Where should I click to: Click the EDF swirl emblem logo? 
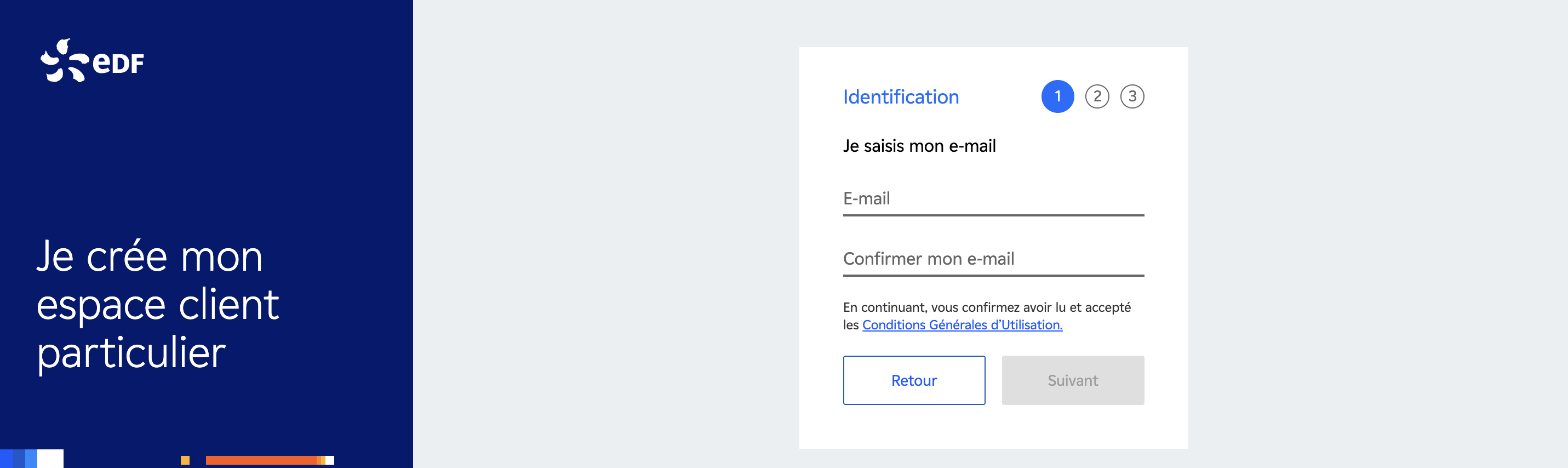tap(64, 60)
